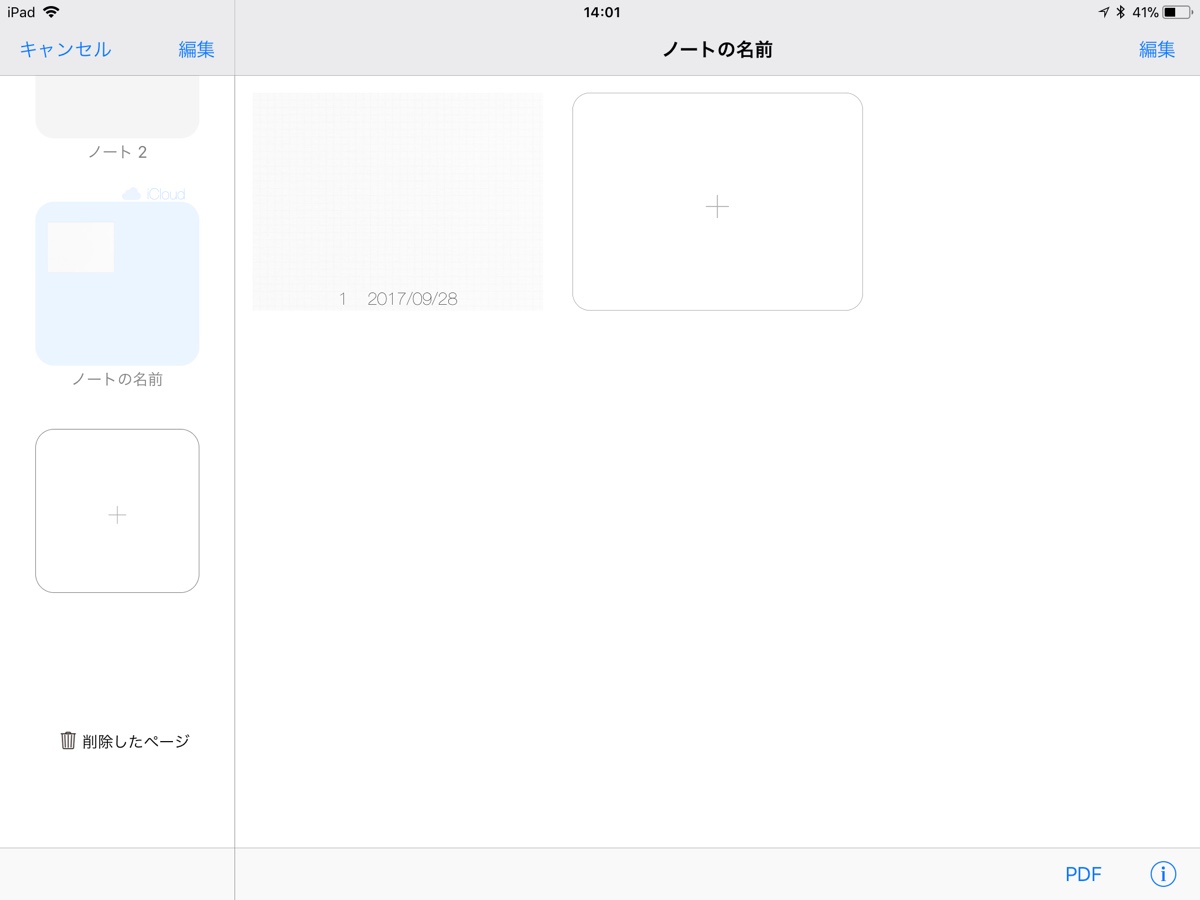Export the notebook via PDF button
Screen dimensions: 1200x900
coord(1083,875)
